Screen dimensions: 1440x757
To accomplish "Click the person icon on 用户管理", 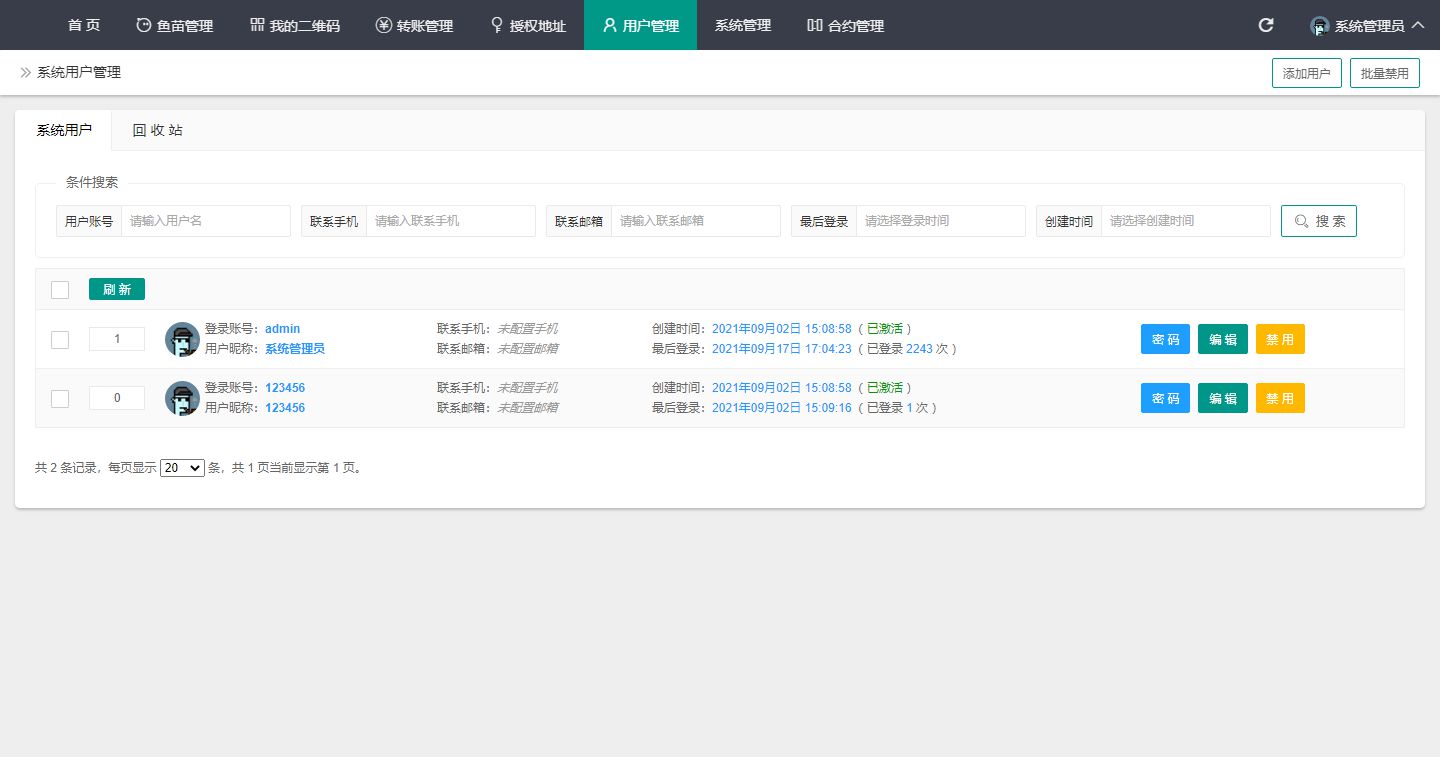I will (x=608, y=25).
